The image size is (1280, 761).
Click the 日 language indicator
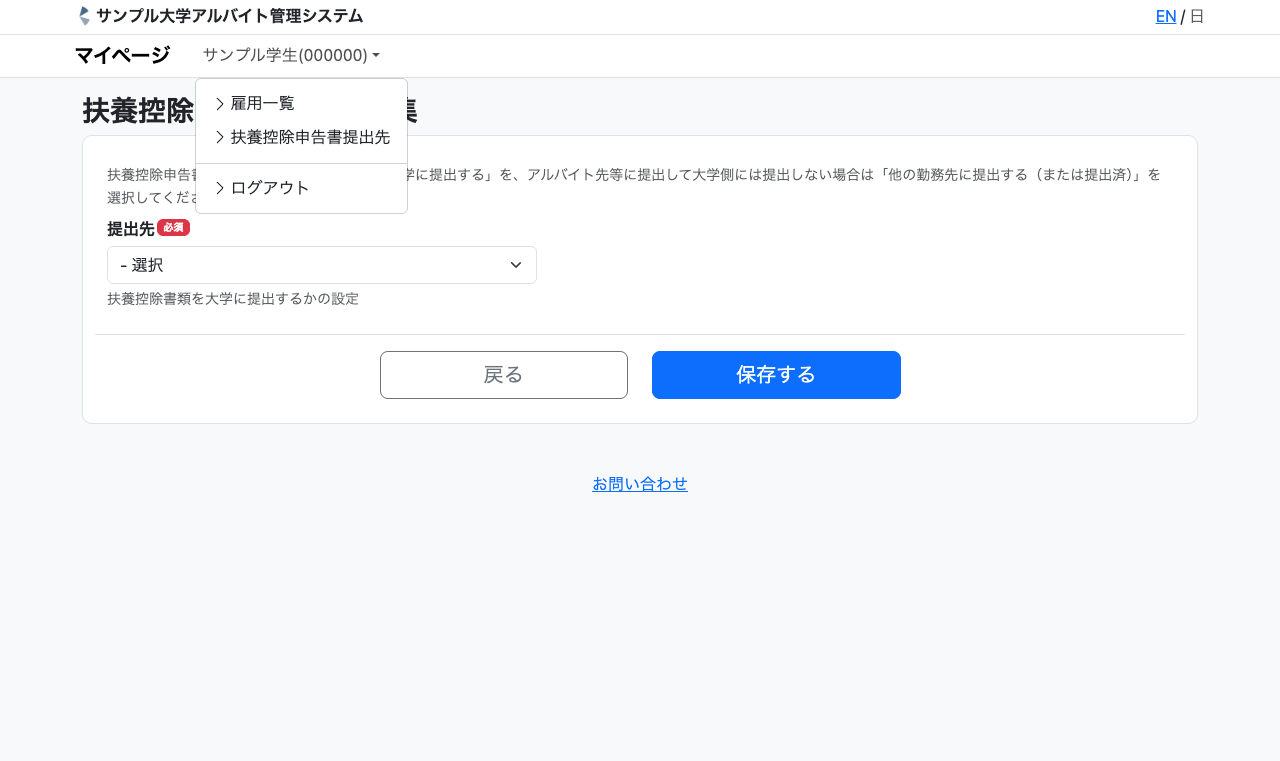tap(1197, 16)
